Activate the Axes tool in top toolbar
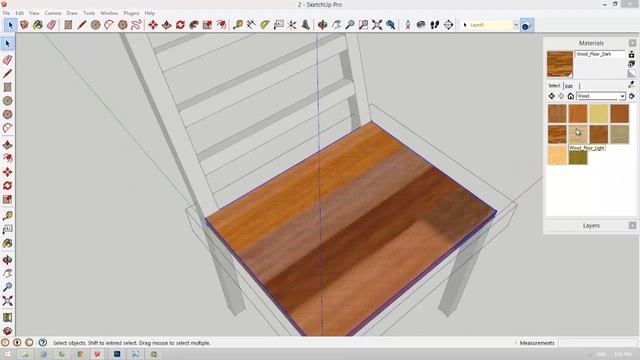 [292, 25]
